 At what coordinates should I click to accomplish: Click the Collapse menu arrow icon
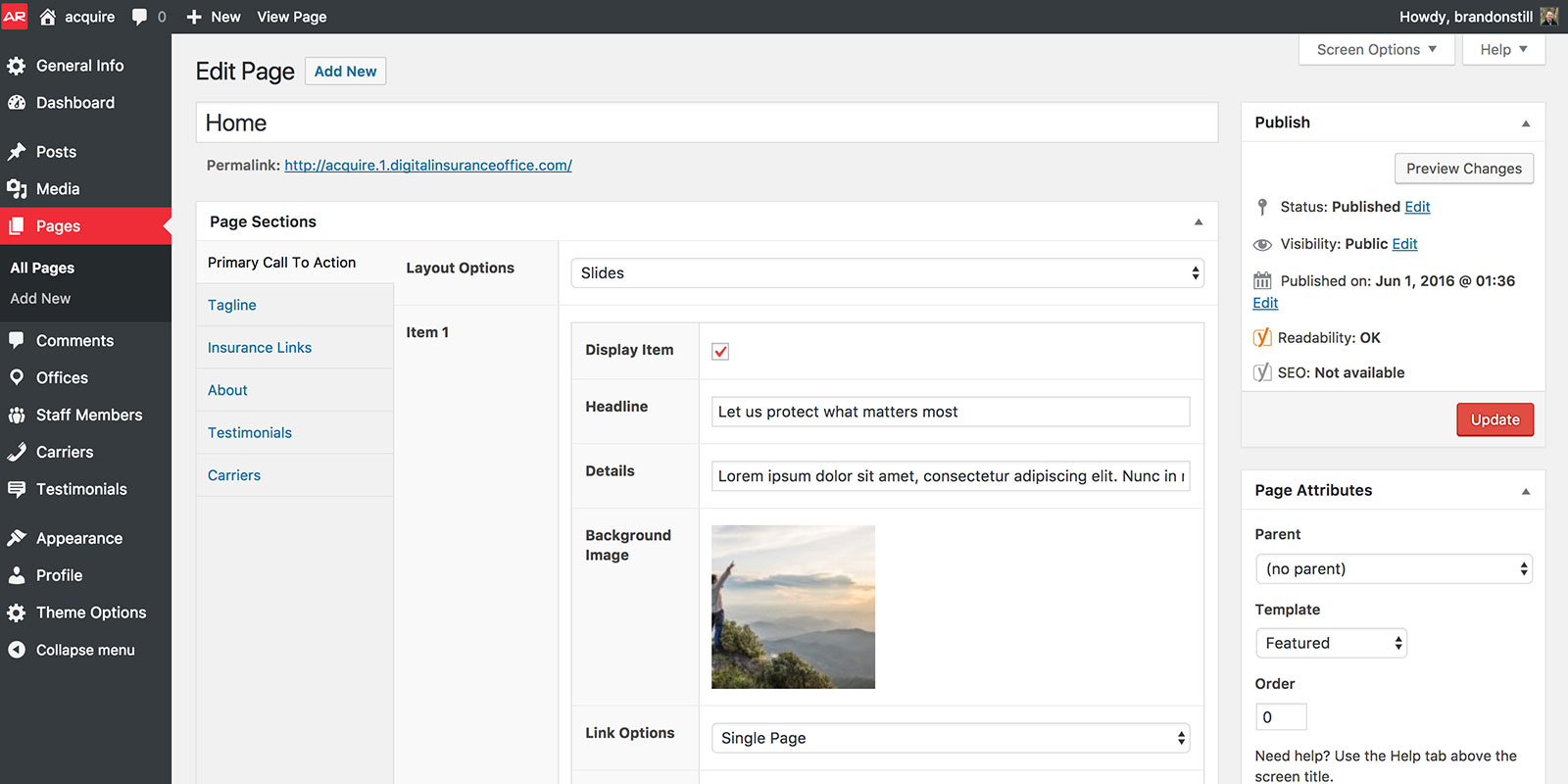tap(17, 650)
